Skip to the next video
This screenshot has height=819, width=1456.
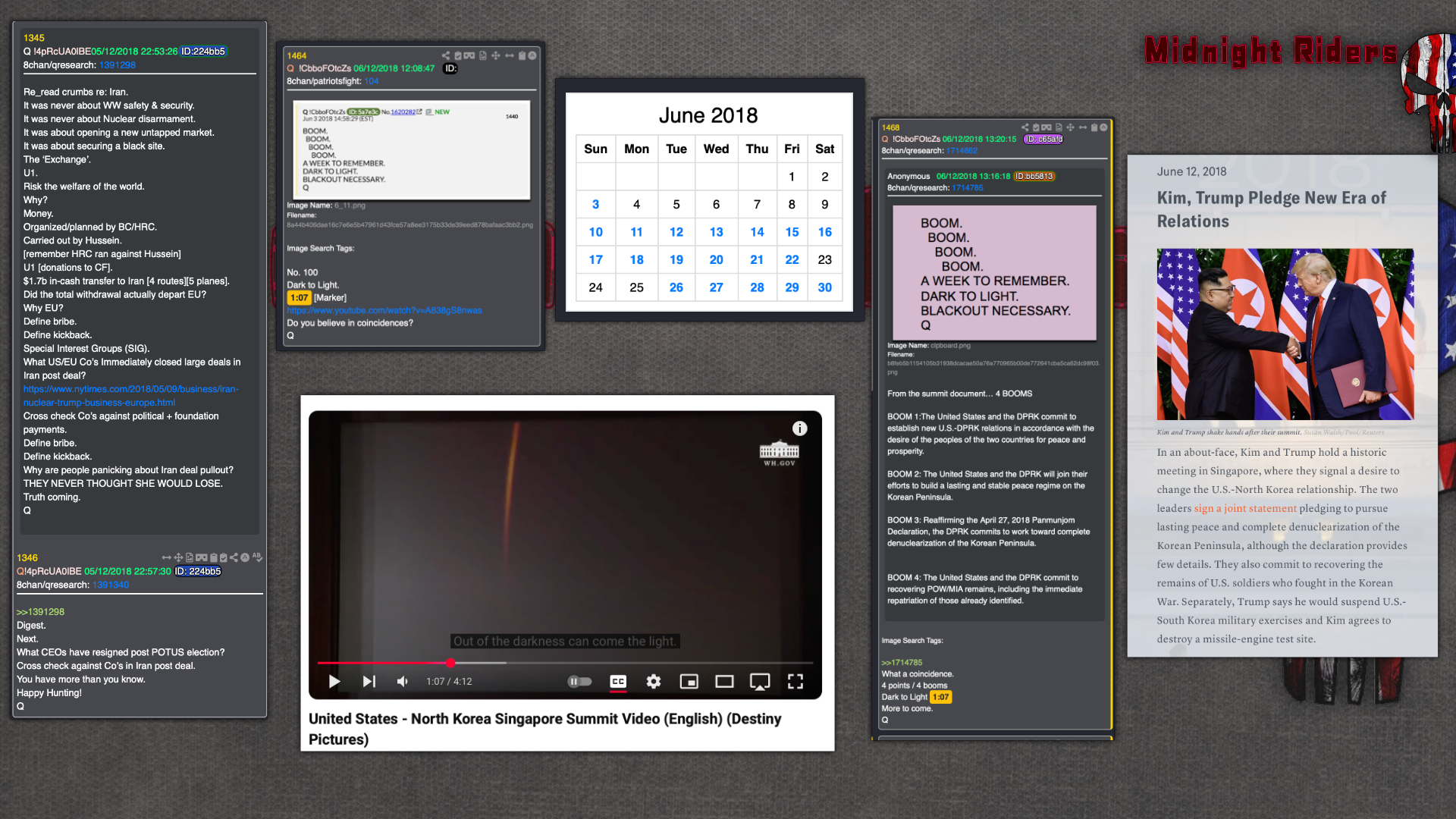click(369, 681)
